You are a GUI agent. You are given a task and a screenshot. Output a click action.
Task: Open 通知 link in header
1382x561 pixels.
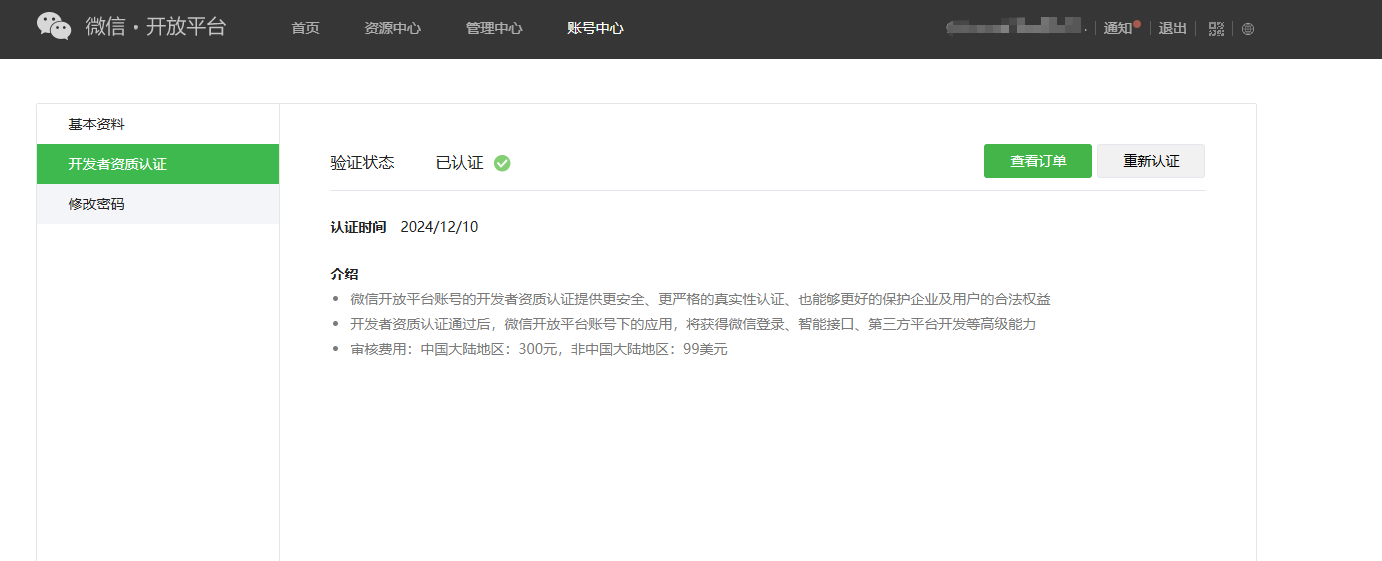click(1118, 28)
